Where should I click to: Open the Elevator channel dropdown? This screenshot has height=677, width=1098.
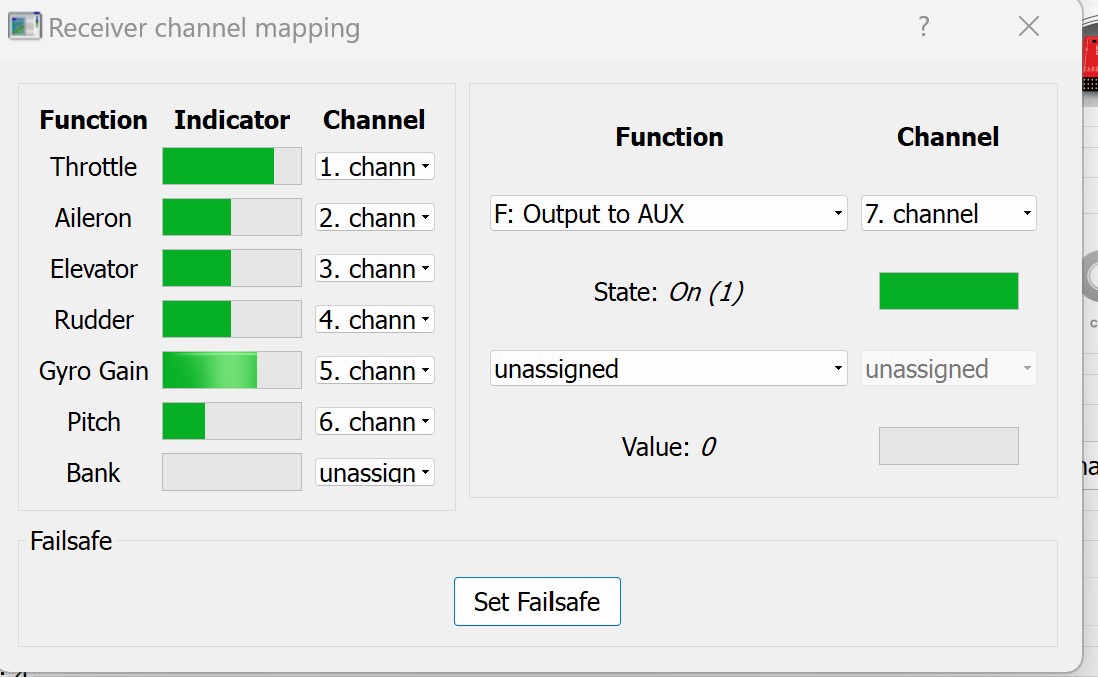point(375,269)
